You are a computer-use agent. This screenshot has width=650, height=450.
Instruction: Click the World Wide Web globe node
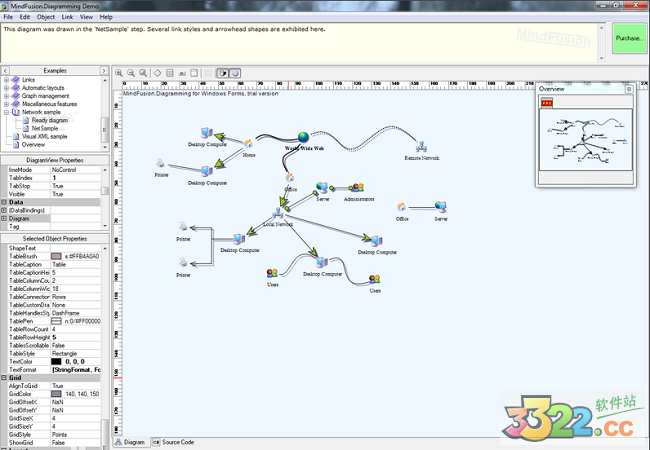303,137
